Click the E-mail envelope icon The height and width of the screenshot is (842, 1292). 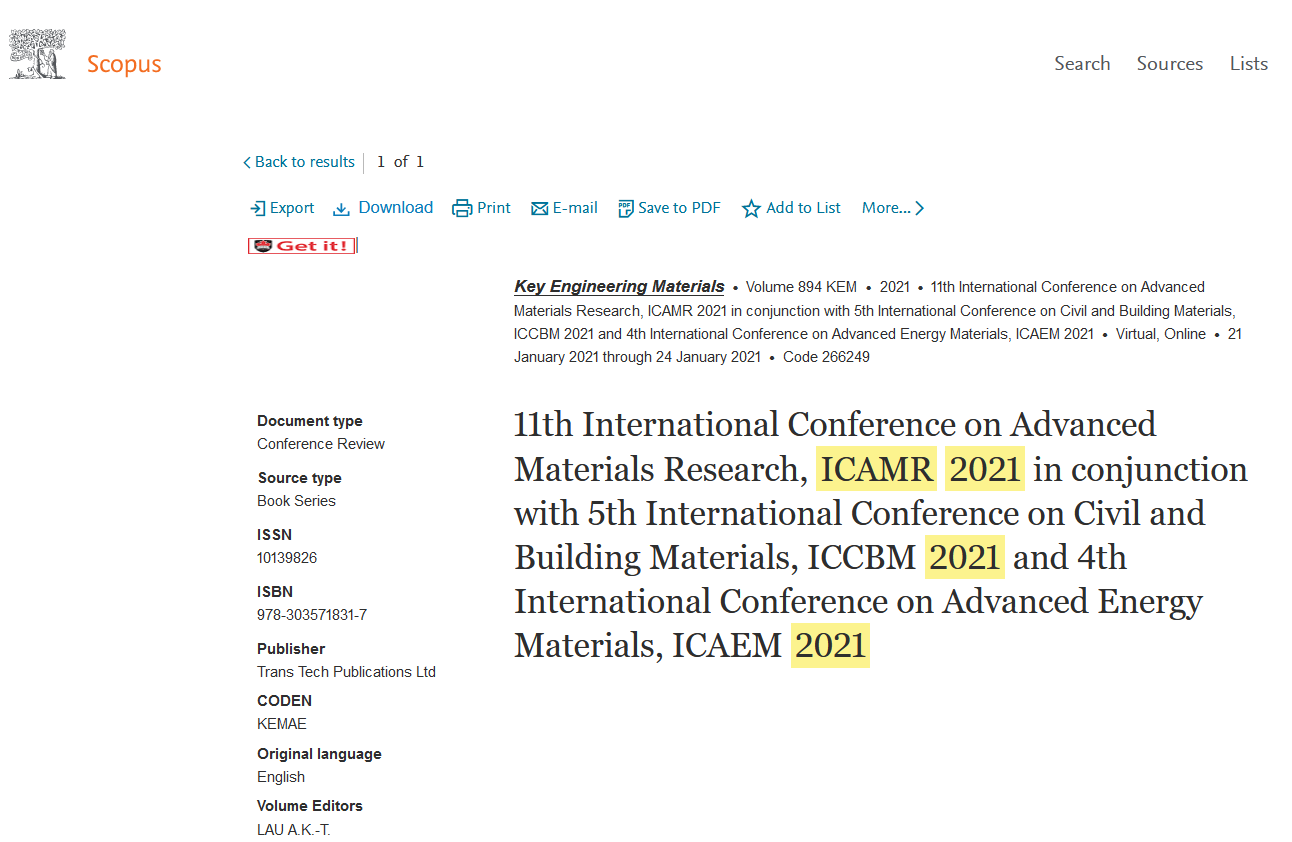point(539,209)
